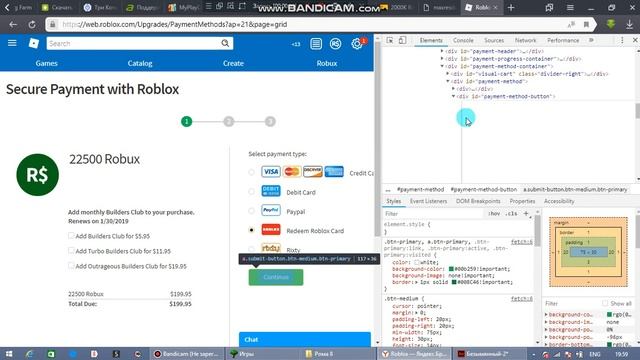Select Rixty payment radio button
Screen dimensions: 640x360
[251, 249]
